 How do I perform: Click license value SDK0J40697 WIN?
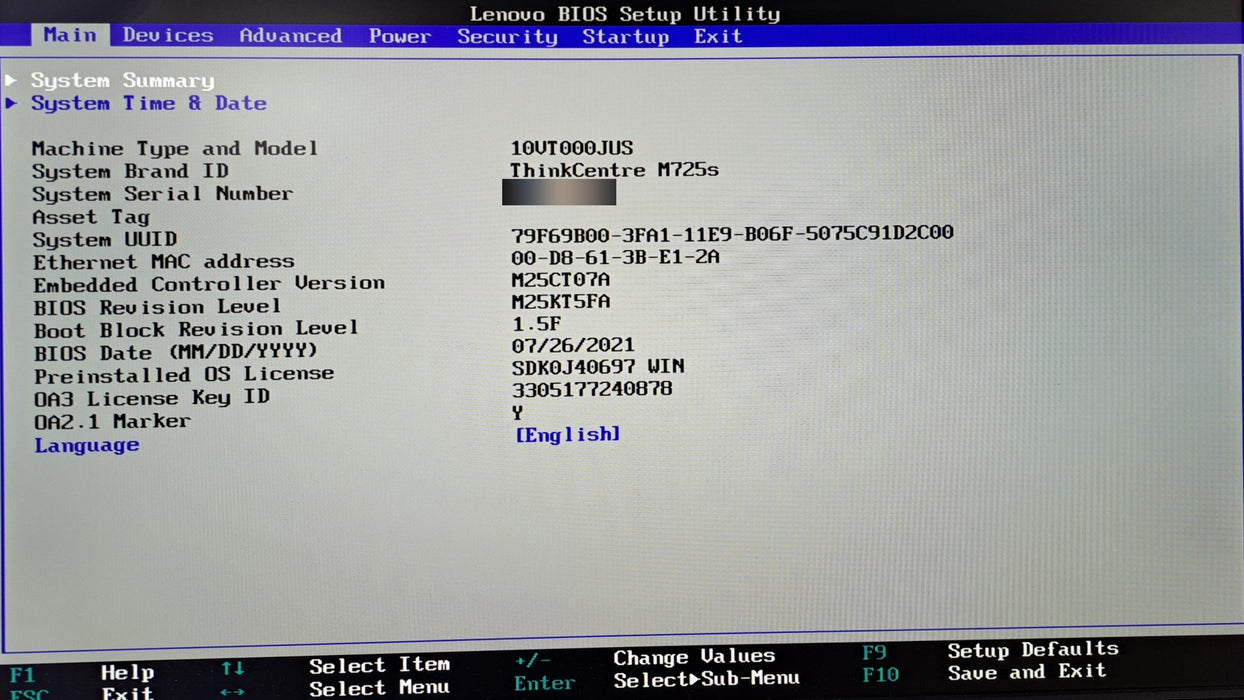pos(598,367)
